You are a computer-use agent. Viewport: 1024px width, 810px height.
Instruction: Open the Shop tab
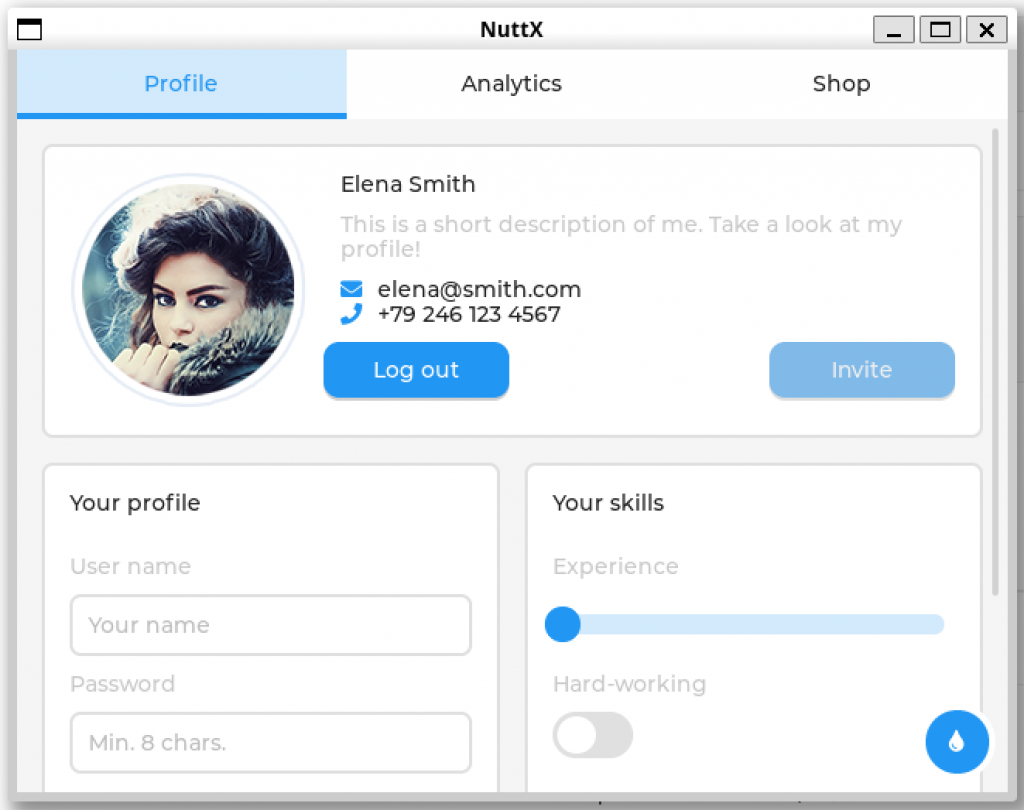click(x=841, y=84)
